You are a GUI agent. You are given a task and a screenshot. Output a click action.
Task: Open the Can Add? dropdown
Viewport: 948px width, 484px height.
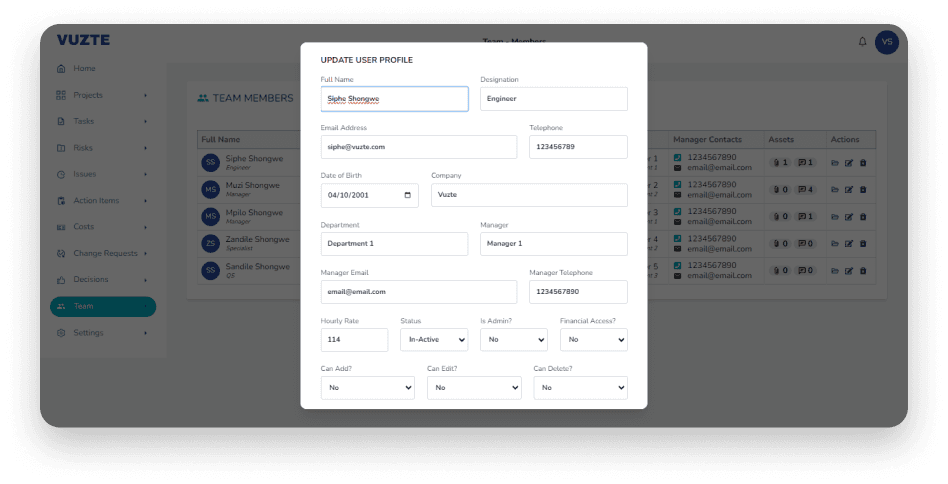click(367, 387)
